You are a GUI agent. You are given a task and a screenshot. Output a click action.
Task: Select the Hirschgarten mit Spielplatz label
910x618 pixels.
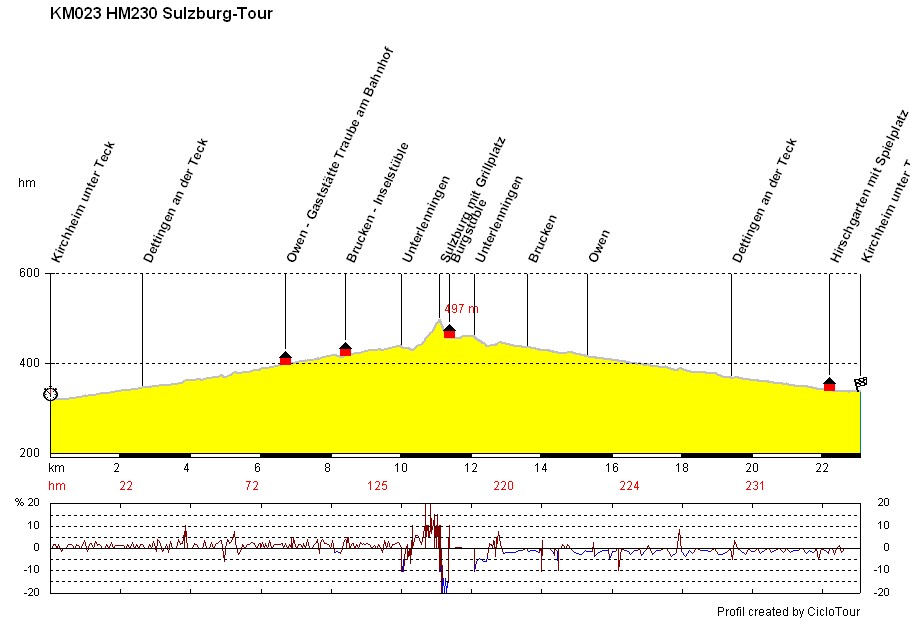coord(868,186)
